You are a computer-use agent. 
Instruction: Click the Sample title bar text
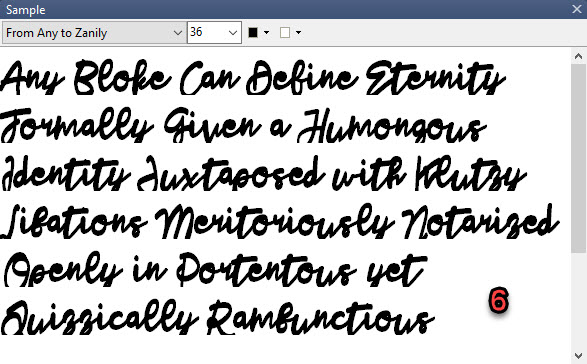pos(25,10)
